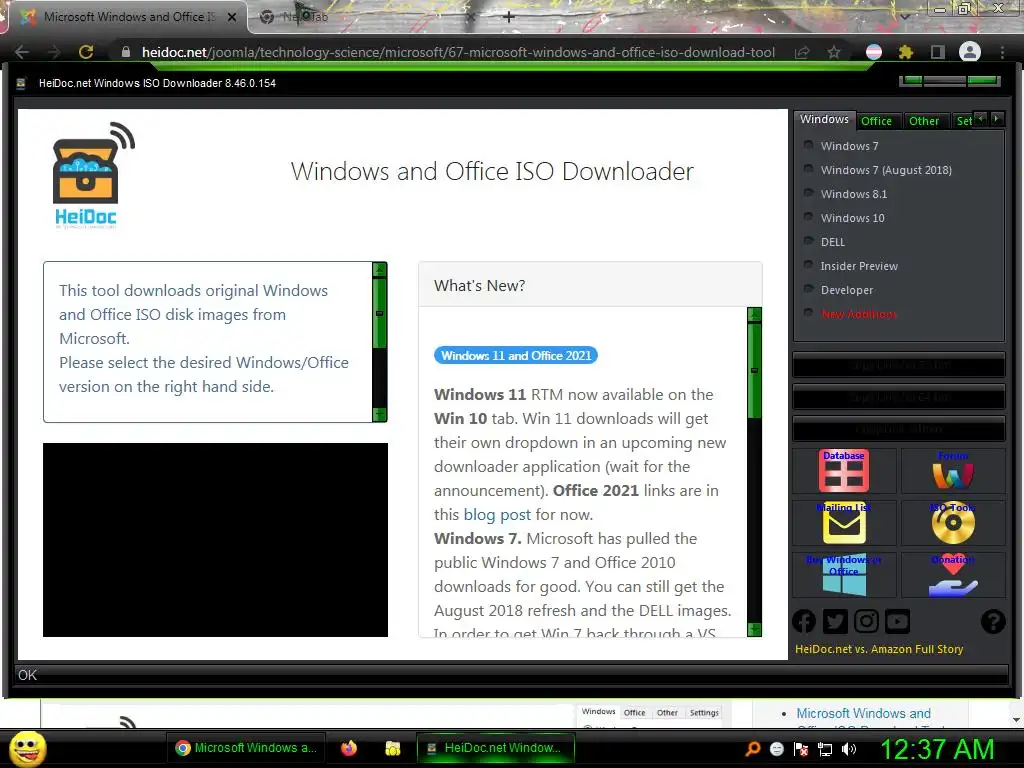This screenshot has height=768, width=1024.
Task: Click the black advertisement box
Action: (x=216, y=540)
